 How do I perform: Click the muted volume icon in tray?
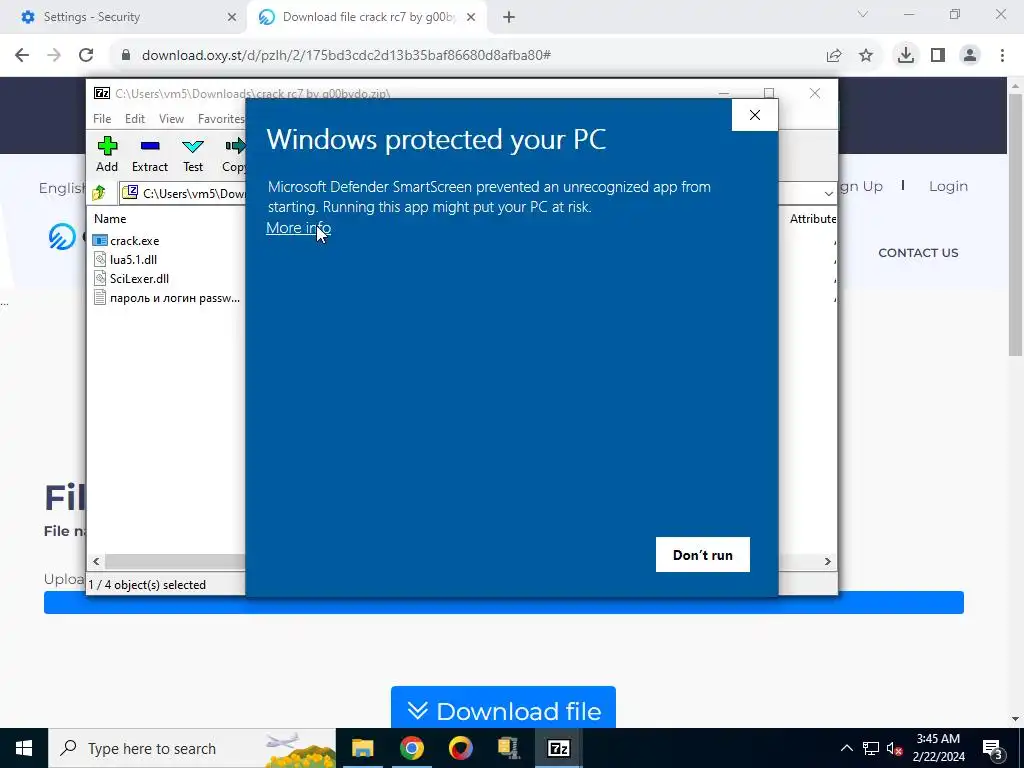[x=894, y=748]
